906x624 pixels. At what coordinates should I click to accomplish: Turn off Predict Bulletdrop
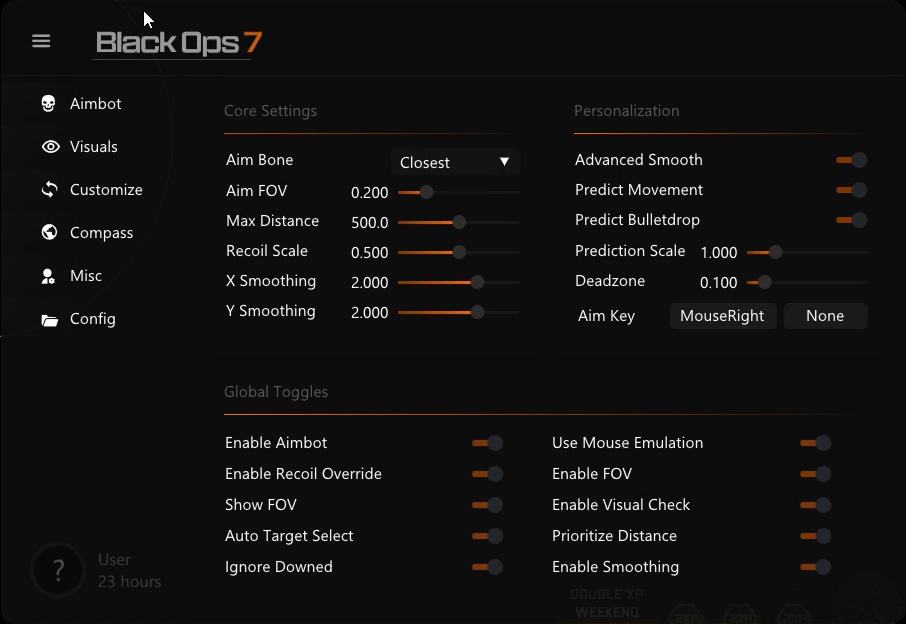(x=851, y=220)
